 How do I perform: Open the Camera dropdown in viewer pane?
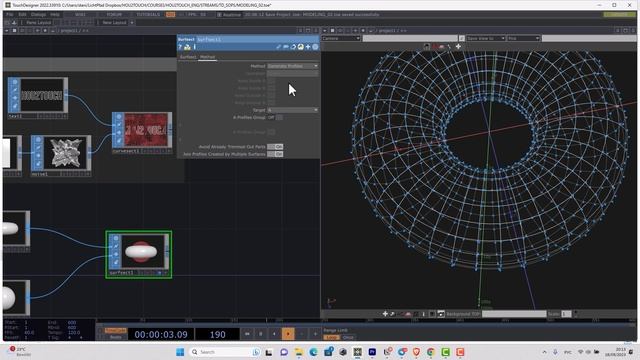click(x=341, y=38)
